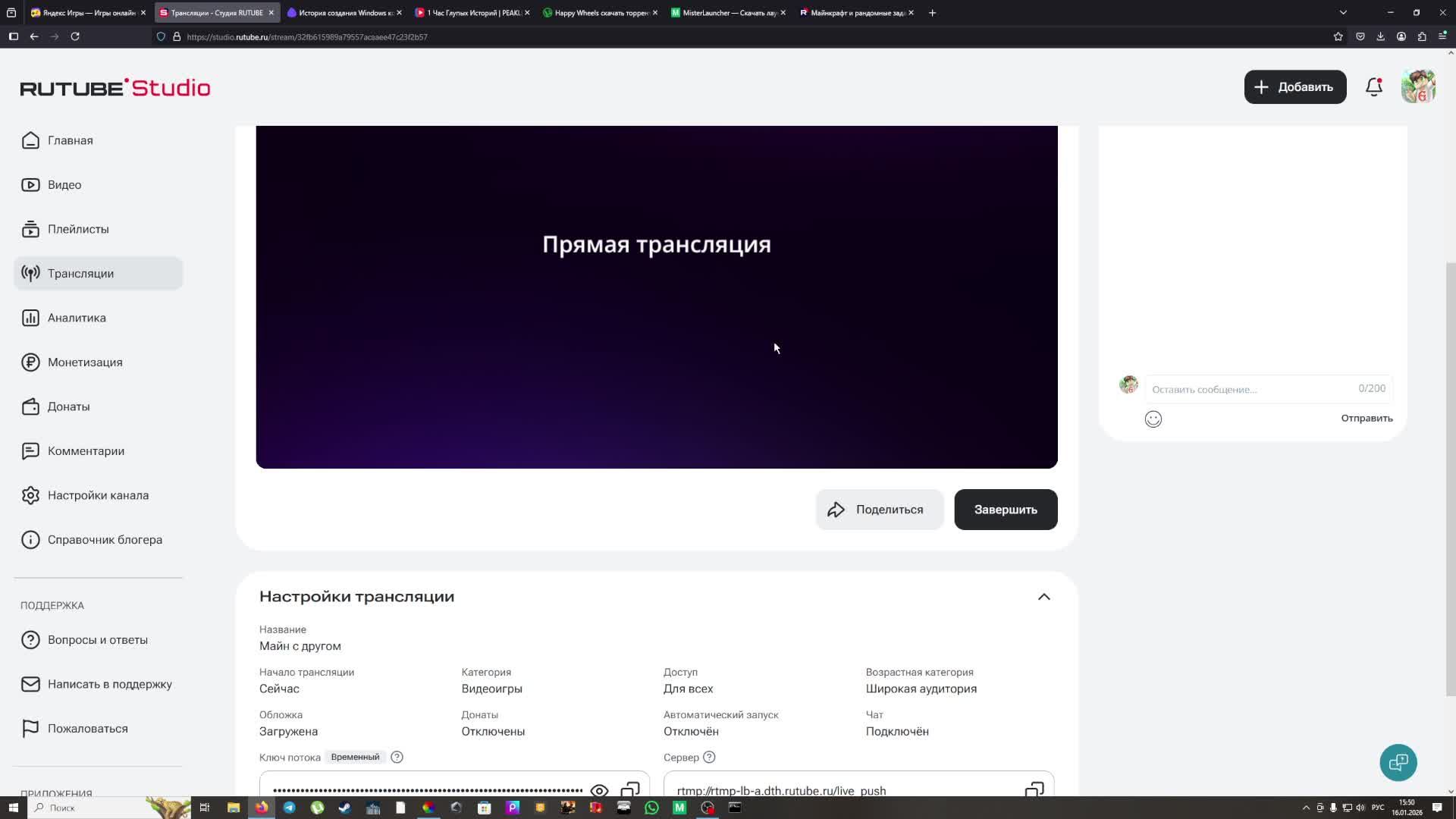Show stream key help tooltip icon
Viewport: 1456px width, 819px height.
397,757
